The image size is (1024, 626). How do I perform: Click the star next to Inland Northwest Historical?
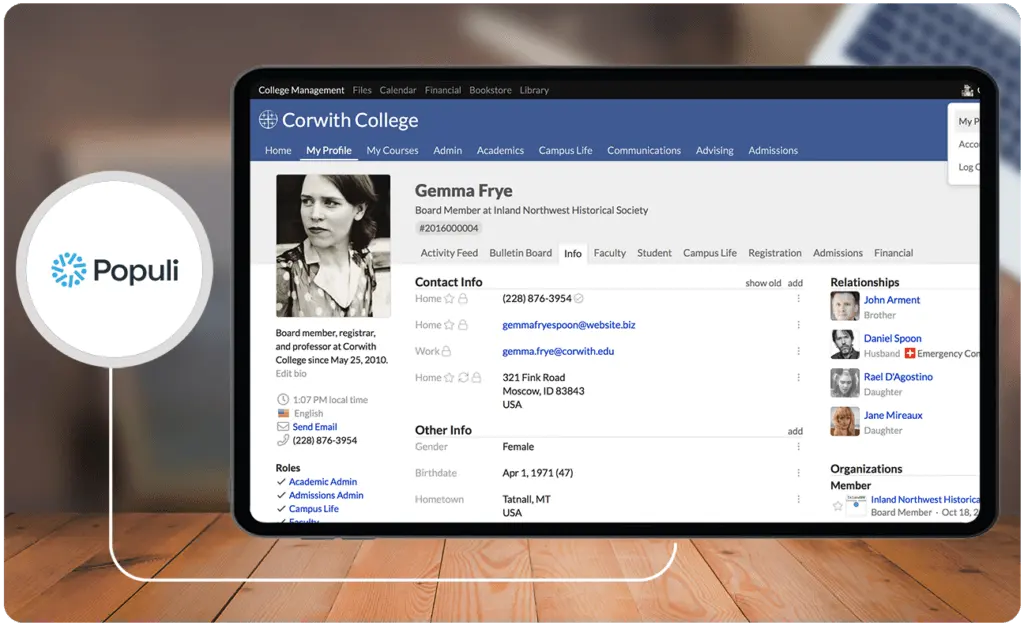pyautogui.click(x=838, y=506)
